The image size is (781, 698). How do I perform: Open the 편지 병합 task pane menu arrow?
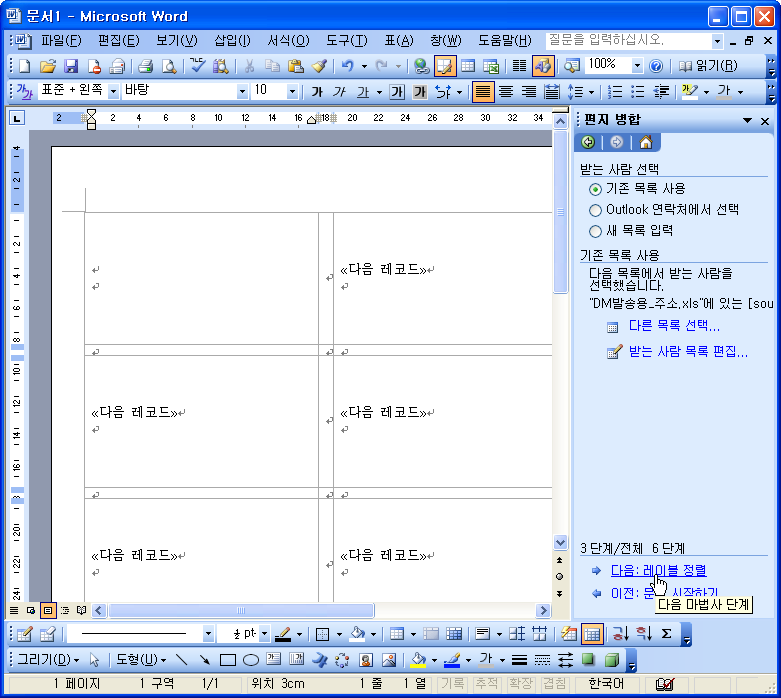(747, 120)
